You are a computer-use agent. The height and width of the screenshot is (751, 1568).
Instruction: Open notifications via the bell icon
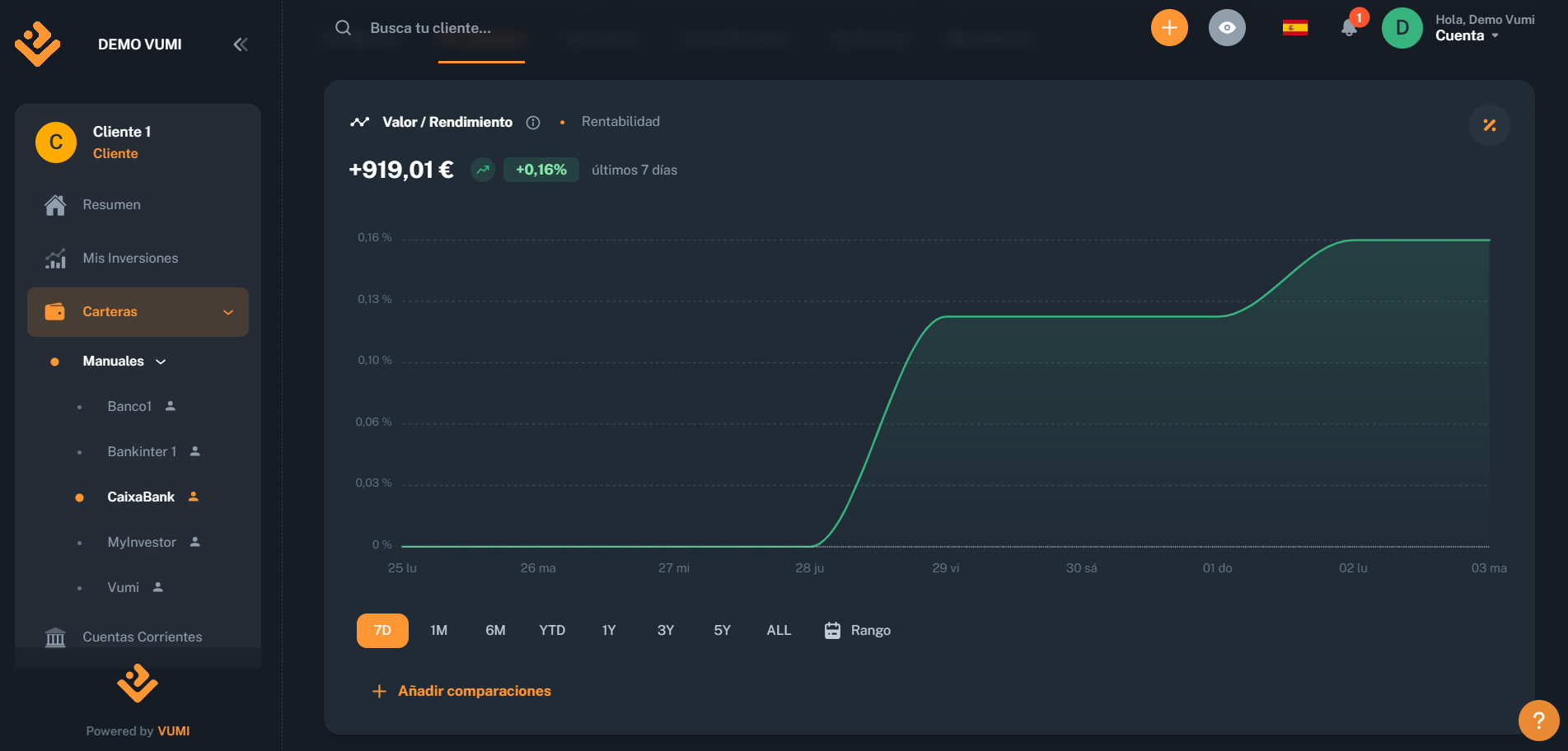(1349, 27)
